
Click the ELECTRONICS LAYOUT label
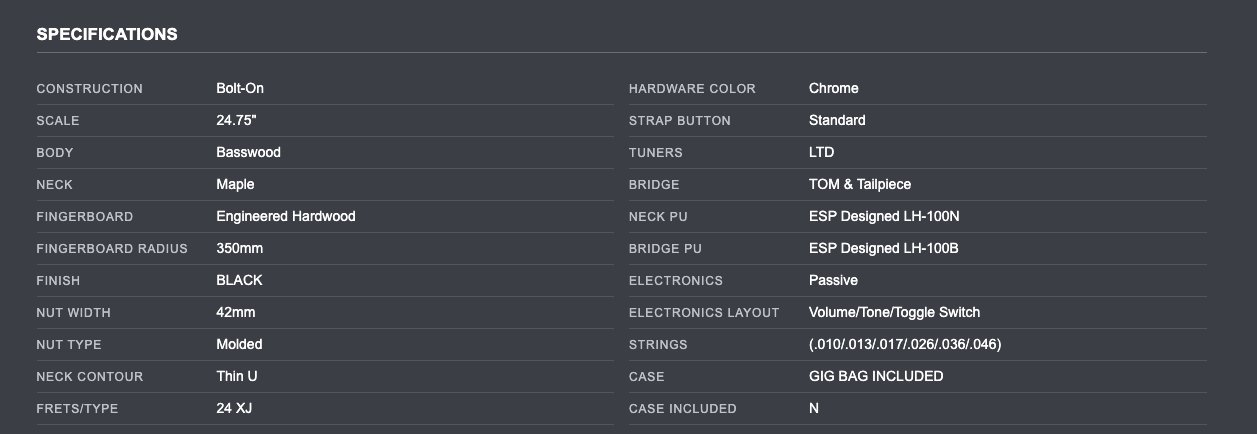704,313
